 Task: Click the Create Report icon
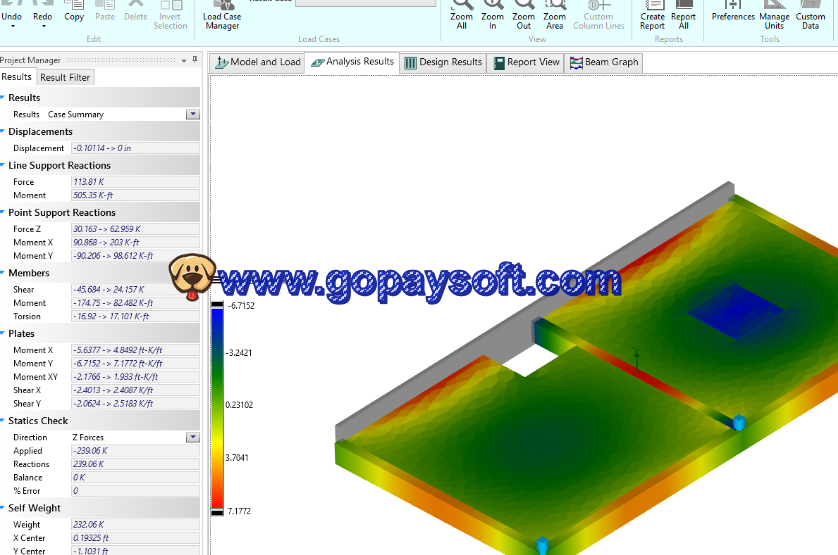coord(652,15)
